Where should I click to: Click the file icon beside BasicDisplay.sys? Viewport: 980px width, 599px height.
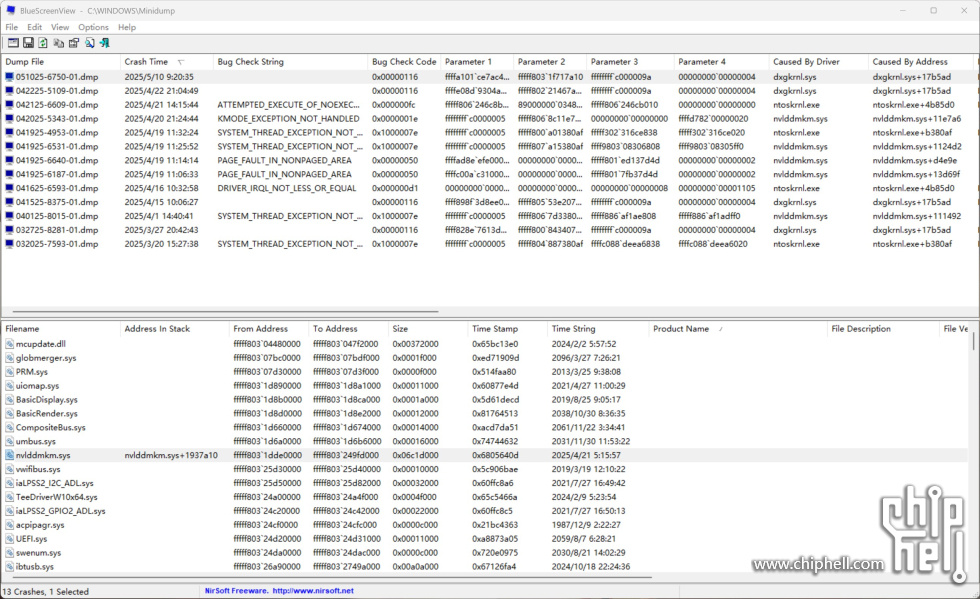9,400
